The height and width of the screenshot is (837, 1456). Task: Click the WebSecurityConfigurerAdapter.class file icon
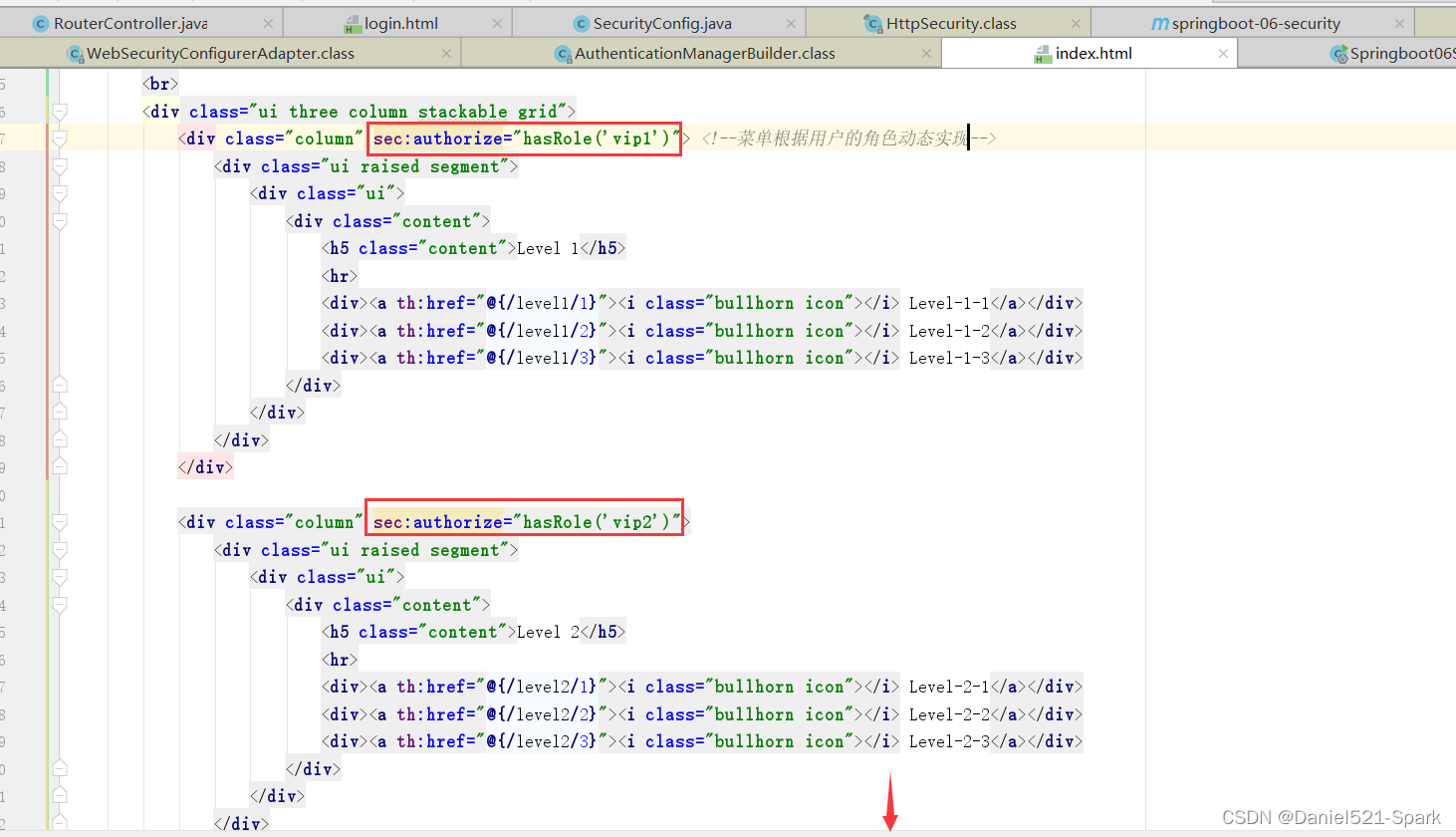point(75,54)
